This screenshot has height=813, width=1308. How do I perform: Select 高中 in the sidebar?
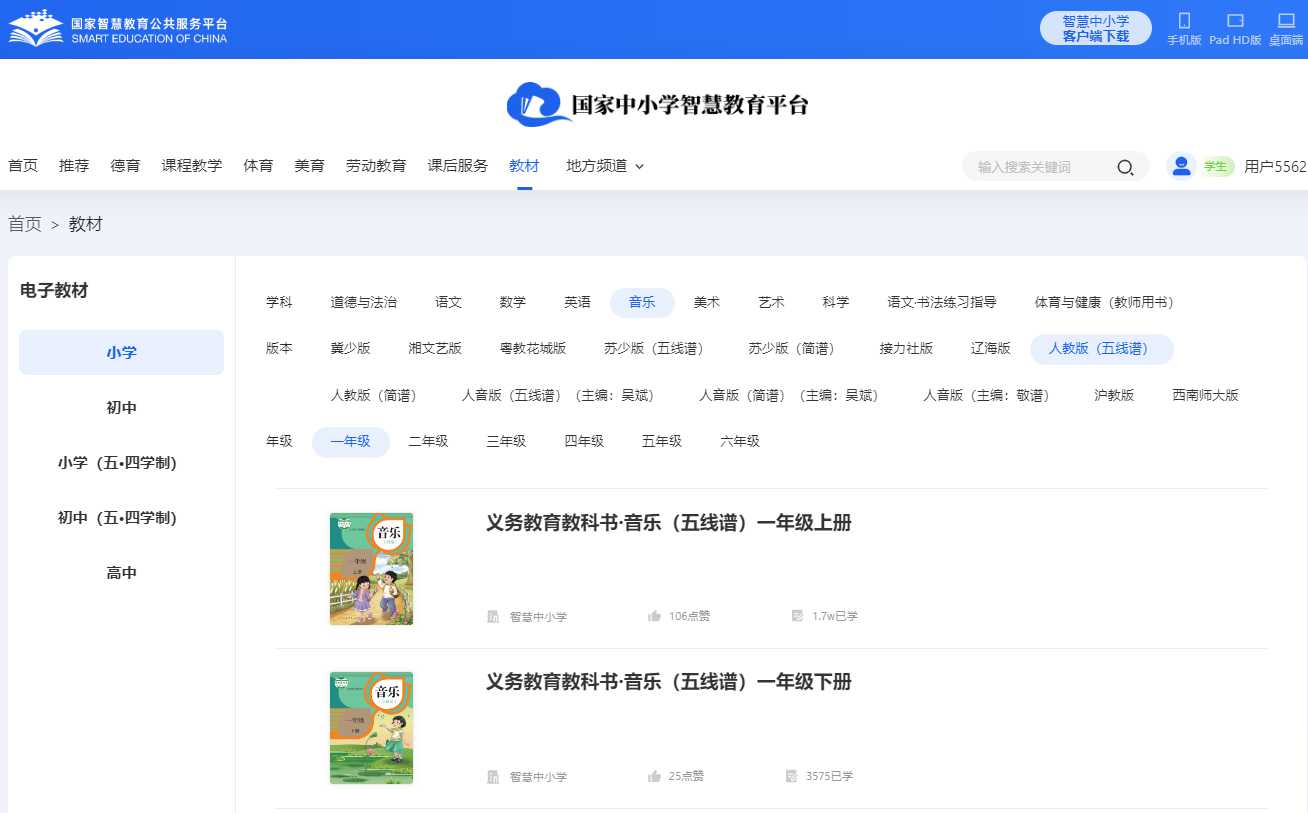point(121,573)
